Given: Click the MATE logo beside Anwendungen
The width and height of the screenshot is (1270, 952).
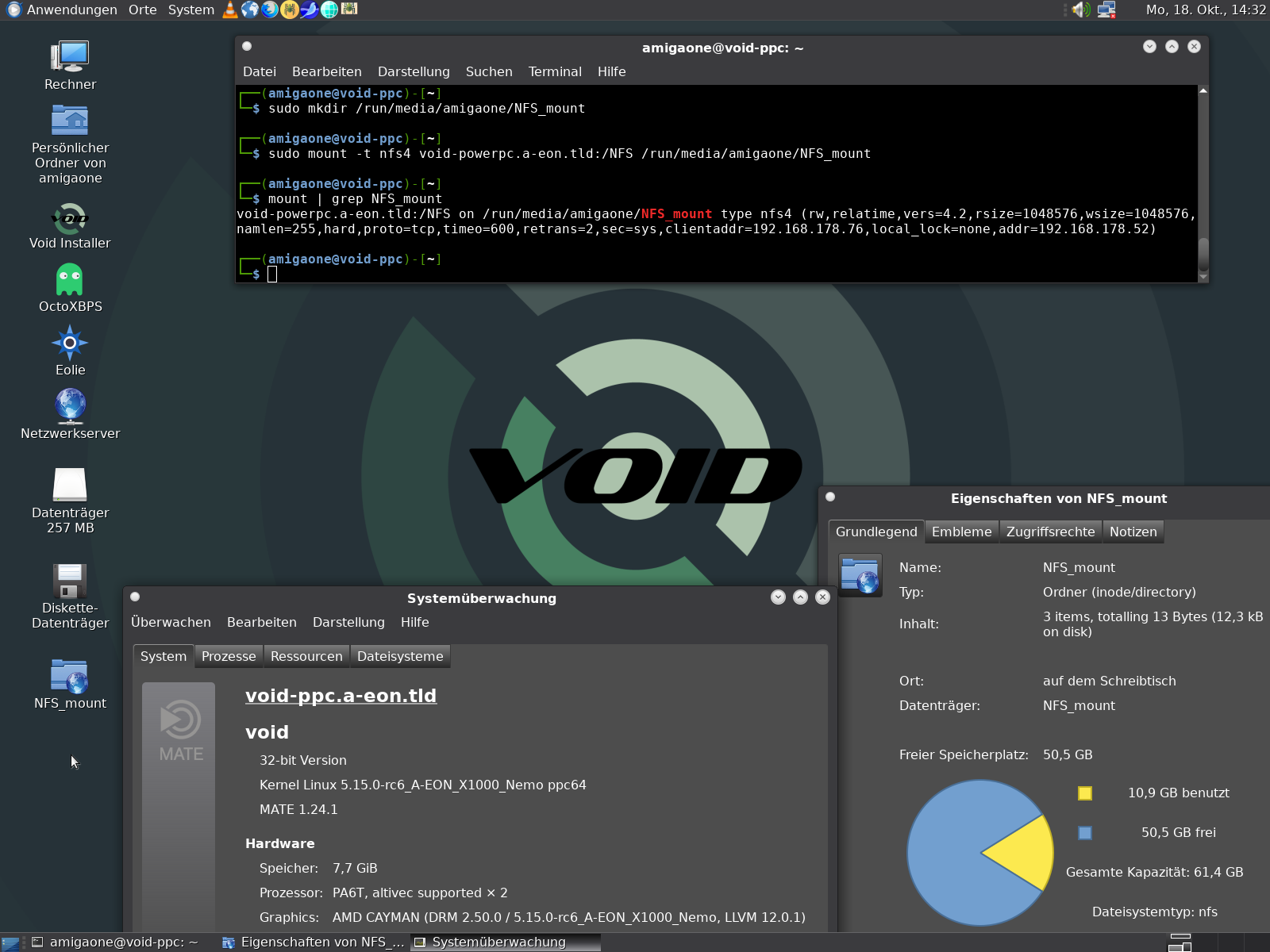Looking at the screenshot, I should [13, 10].
